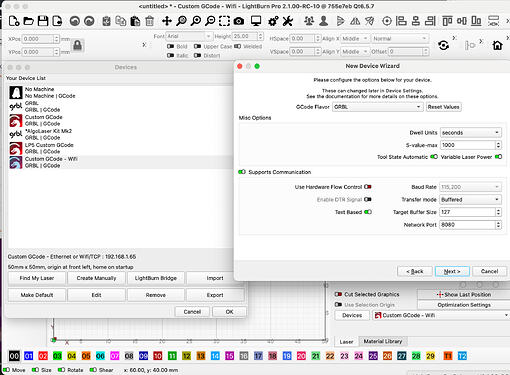The height and width of the screenshot is (375, 510).
Task: Toggle Text Based switch
Action: pyautogui.click(x=368, y=212)
